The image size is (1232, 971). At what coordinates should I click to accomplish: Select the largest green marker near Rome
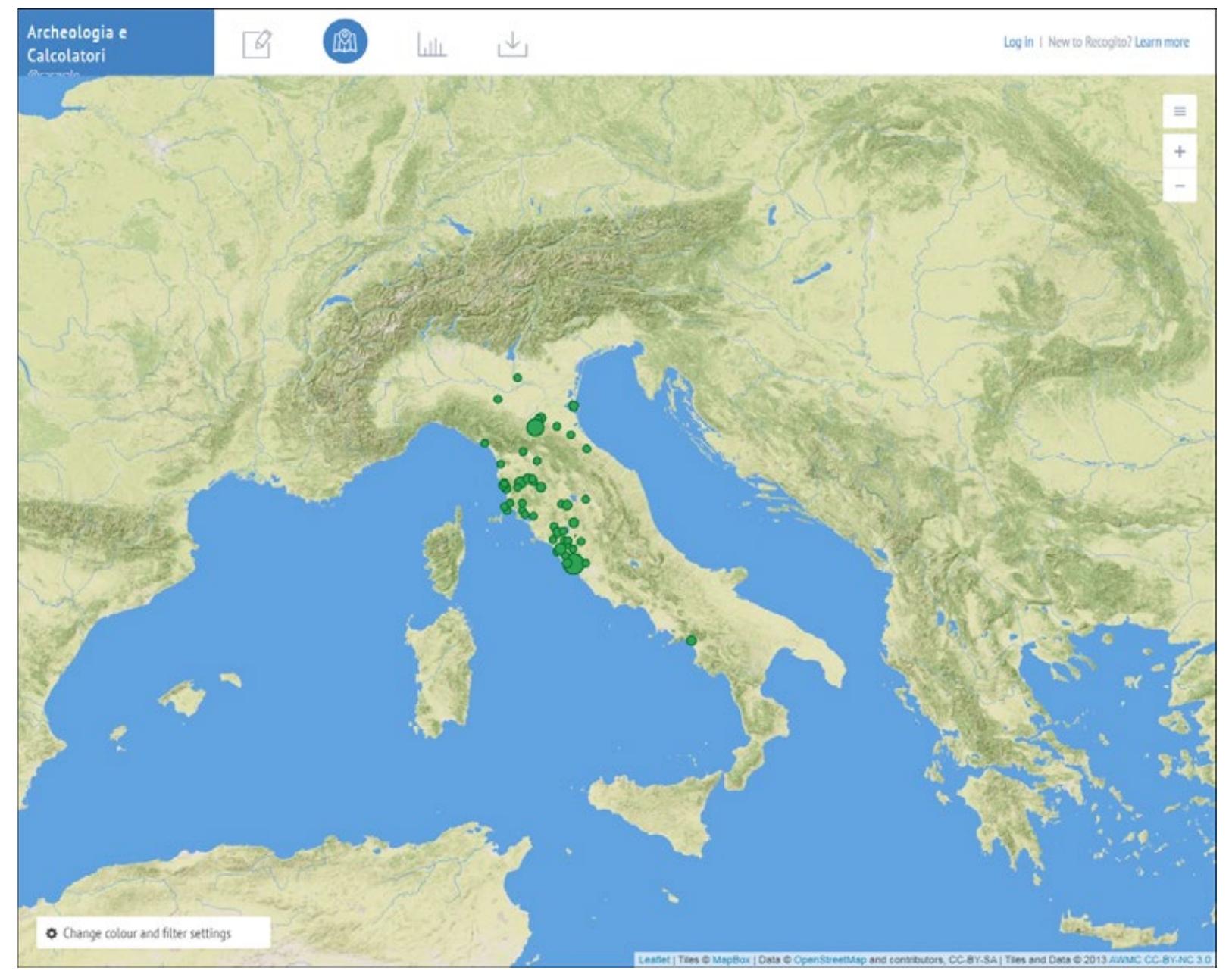[574, 564]
